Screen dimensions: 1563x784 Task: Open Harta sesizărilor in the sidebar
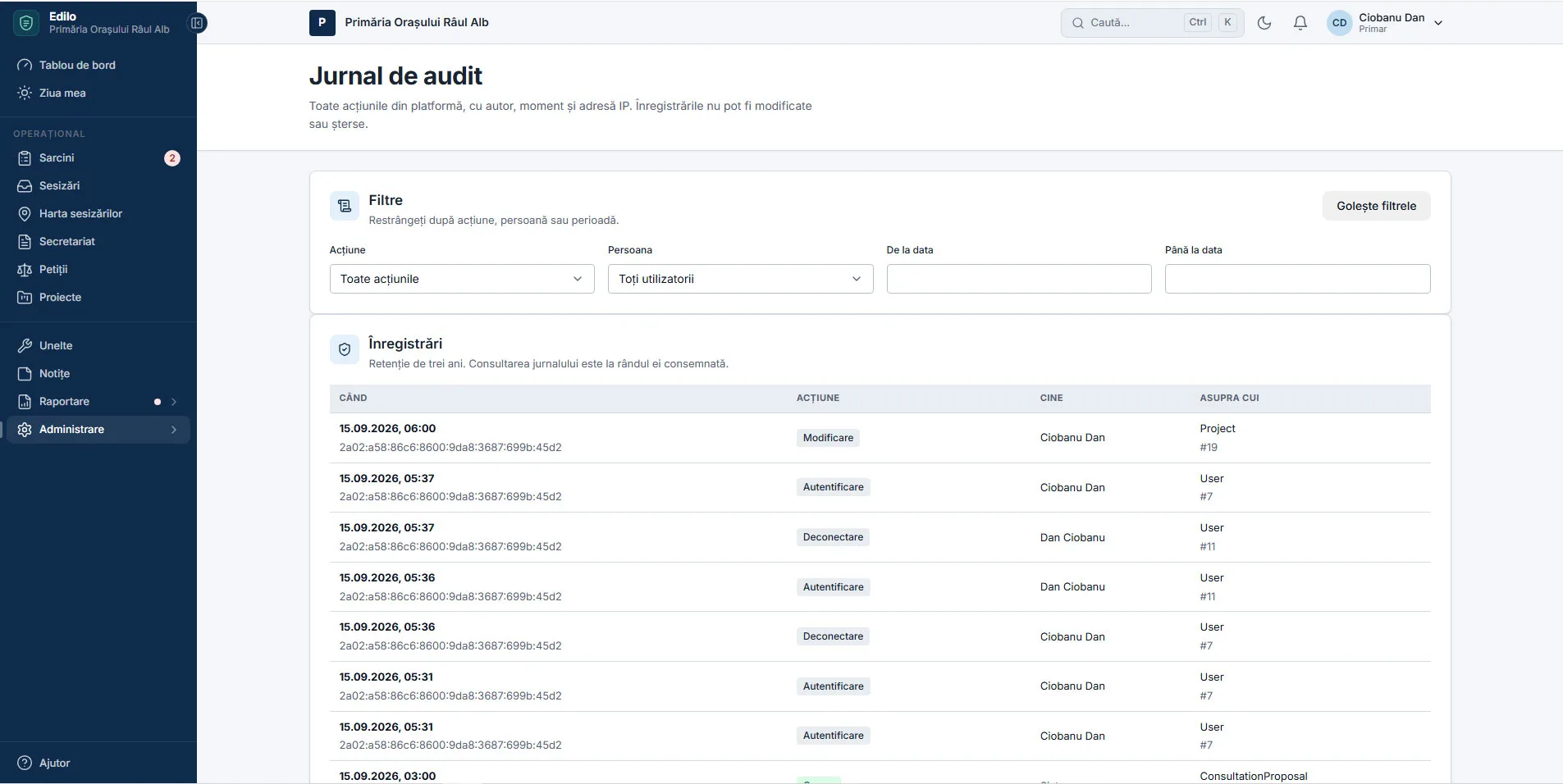(98, 213)
